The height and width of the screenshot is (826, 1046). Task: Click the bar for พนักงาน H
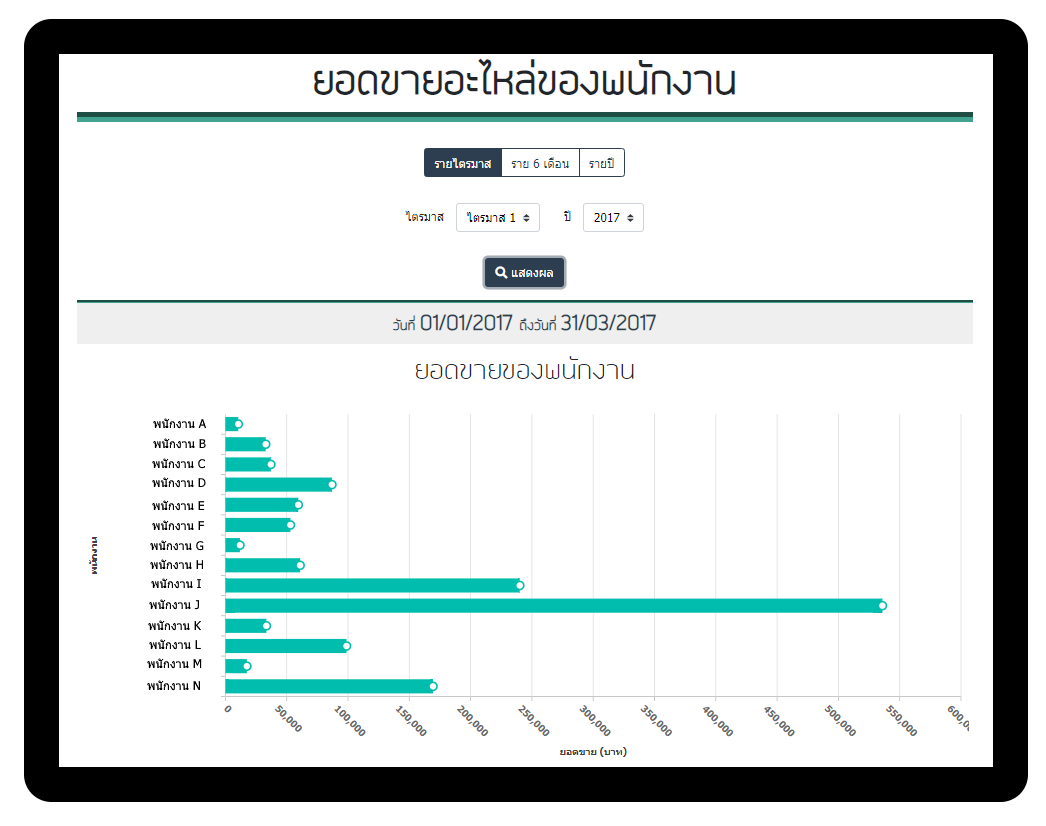(261, 565)
